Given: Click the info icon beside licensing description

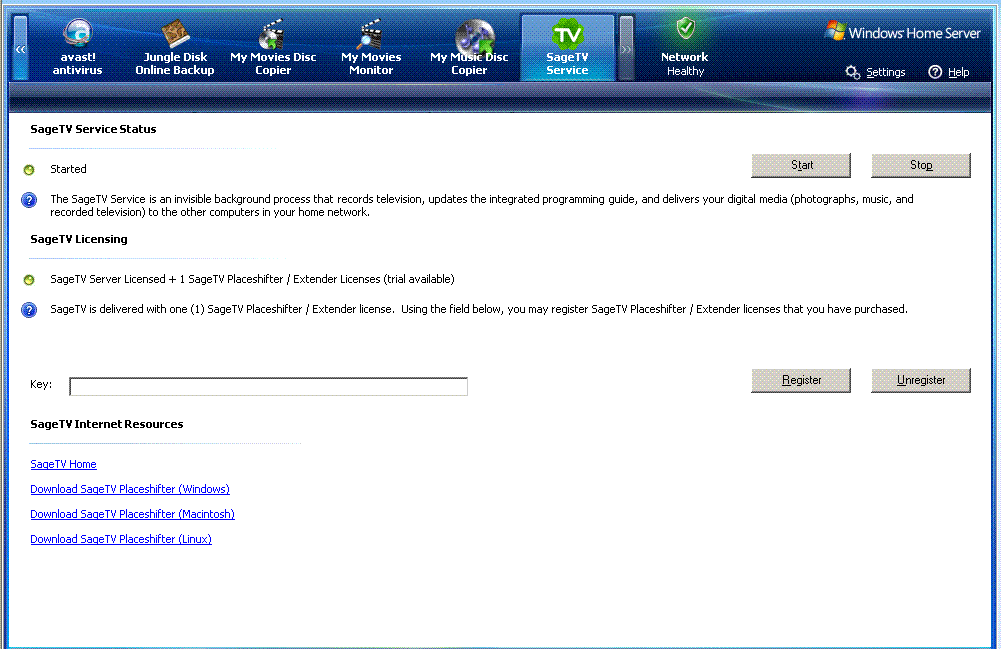Looking at the screenshot, I should [x=29, y=310].
